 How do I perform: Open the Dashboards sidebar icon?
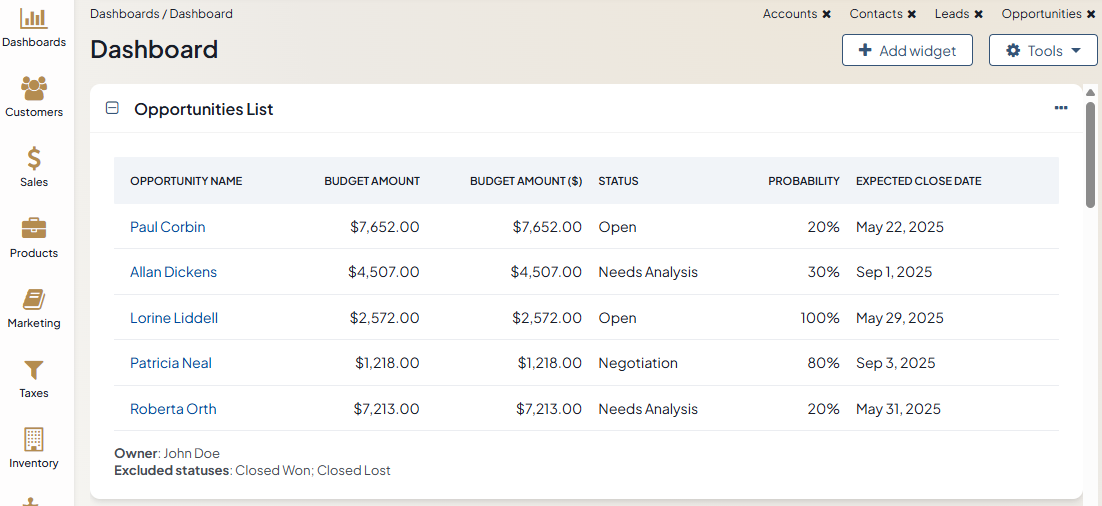[34, 19]
